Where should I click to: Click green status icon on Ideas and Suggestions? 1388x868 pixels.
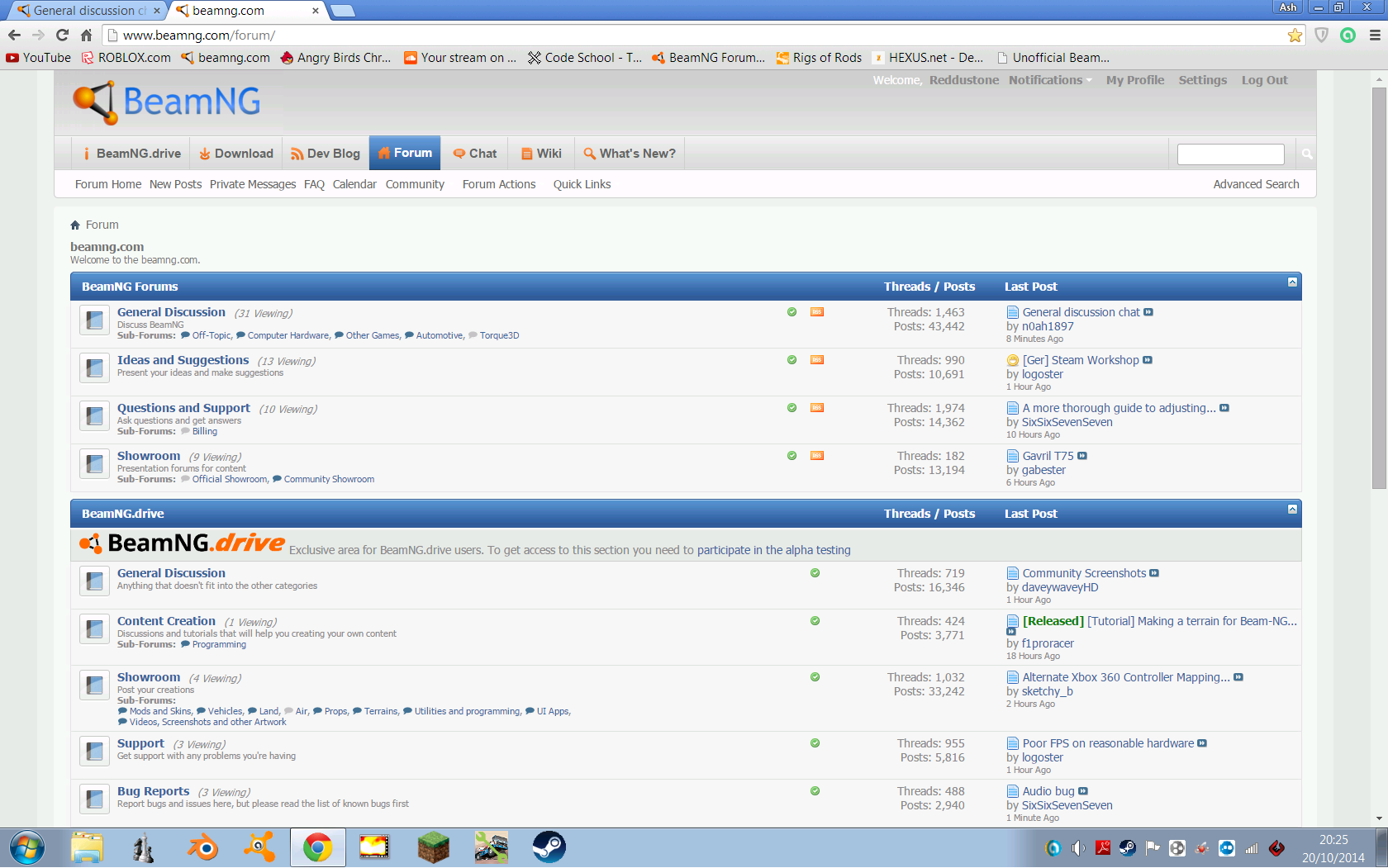[792, 360]
